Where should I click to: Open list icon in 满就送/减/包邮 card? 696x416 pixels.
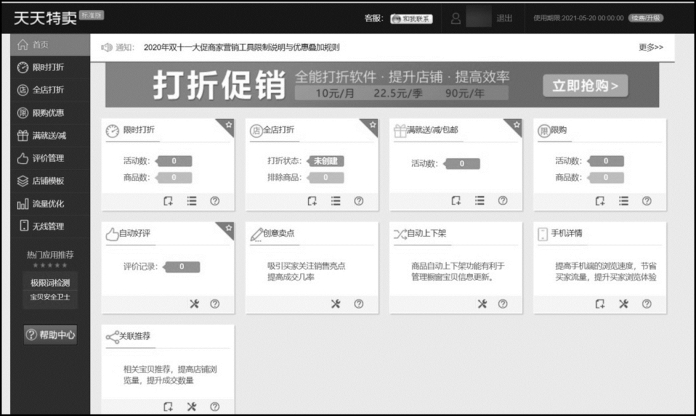(x=479, y=201)
